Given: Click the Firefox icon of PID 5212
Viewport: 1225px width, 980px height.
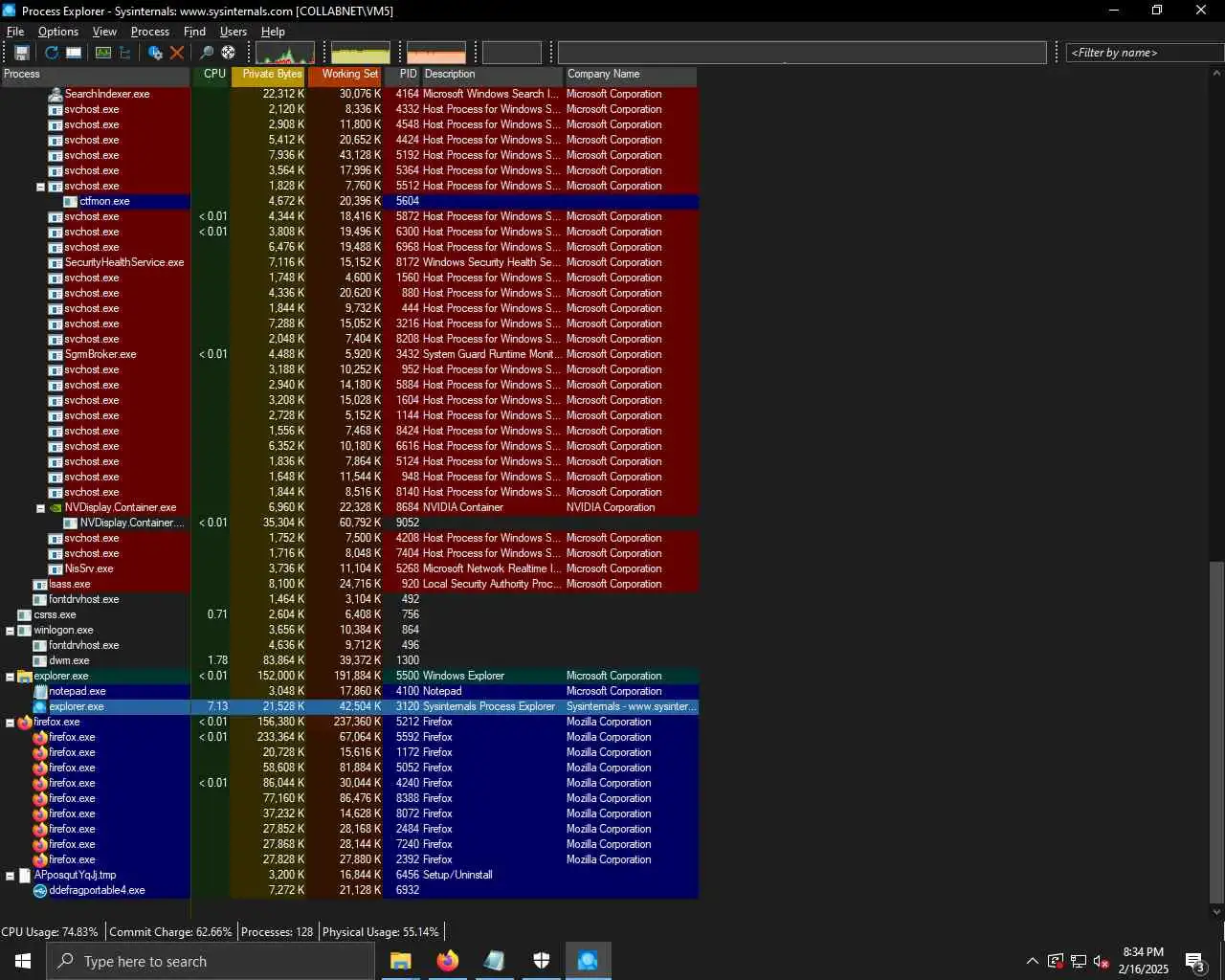Looking at the screenshot, I should click(25, 722).
